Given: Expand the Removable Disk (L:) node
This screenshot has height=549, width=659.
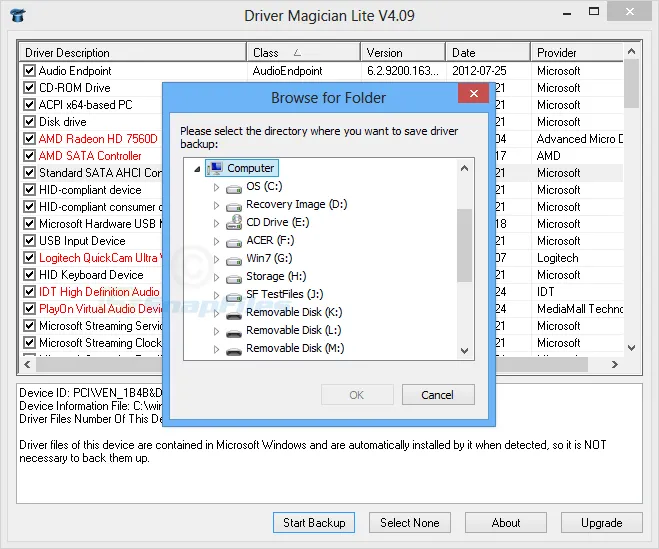Looking at the screenshot, I should [216, 331].
